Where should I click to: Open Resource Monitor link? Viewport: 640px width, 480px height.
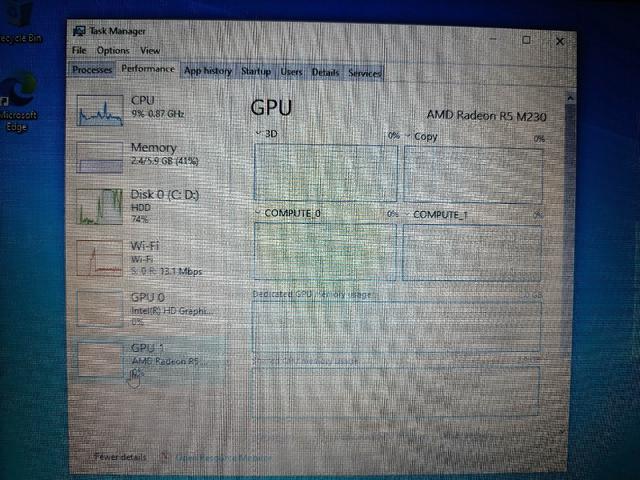pyautogui.click(x=223, y=458)
